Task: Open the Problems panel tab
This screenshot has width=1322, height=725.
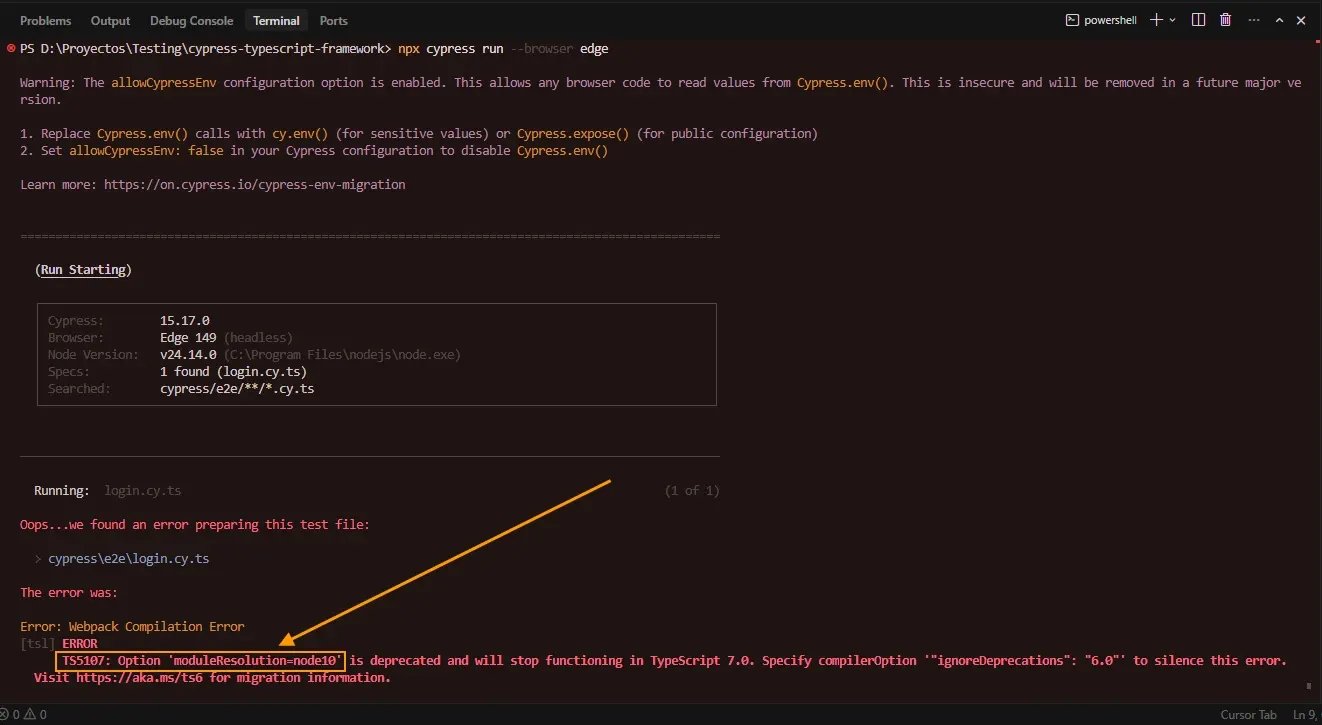Action: (x=46, y=20)
